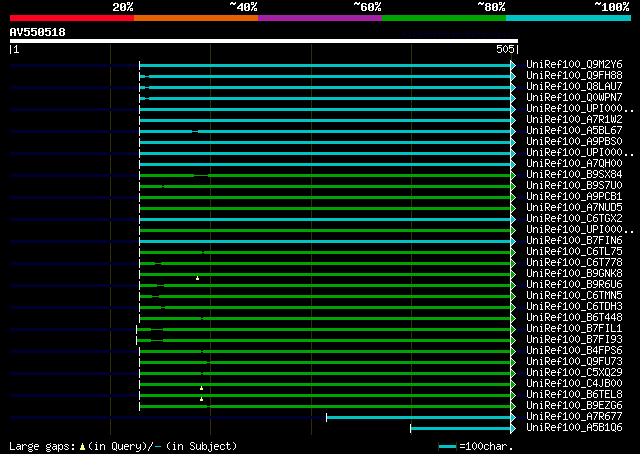Select hit label UniRef100_C6T778
The width and height of the screenshot is (640, 454).
(574, 263)
